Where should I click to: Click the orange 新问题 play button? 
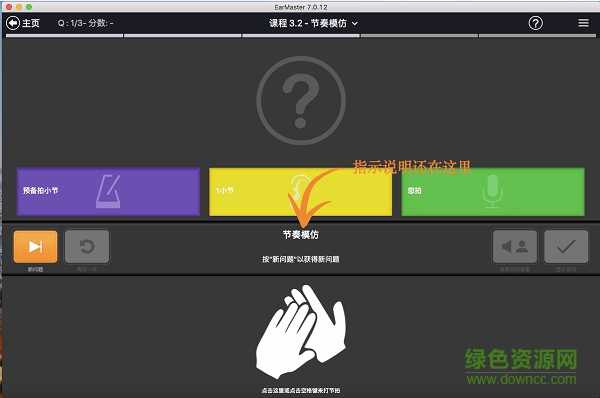coord(36,246)
